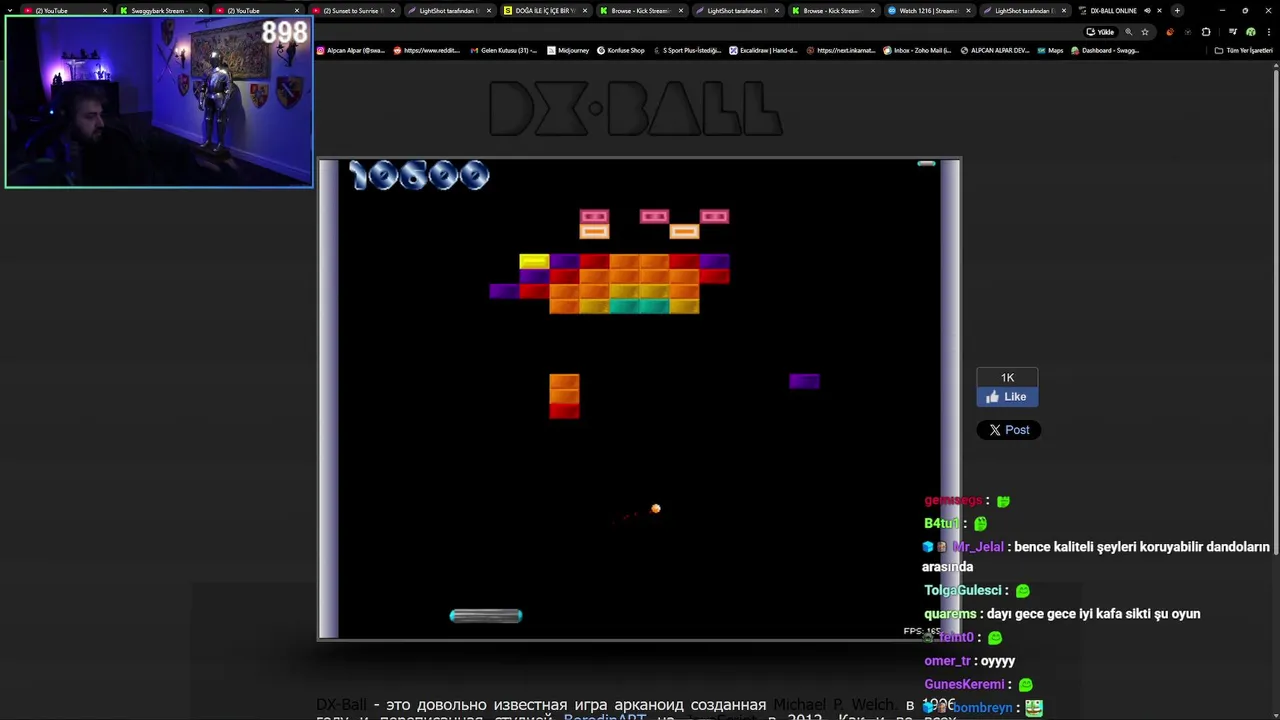Mute the DX-BALL ONLINE tab audio
The height and width of the screenshot is (720, 1280).
click(x=1147, y=11)
